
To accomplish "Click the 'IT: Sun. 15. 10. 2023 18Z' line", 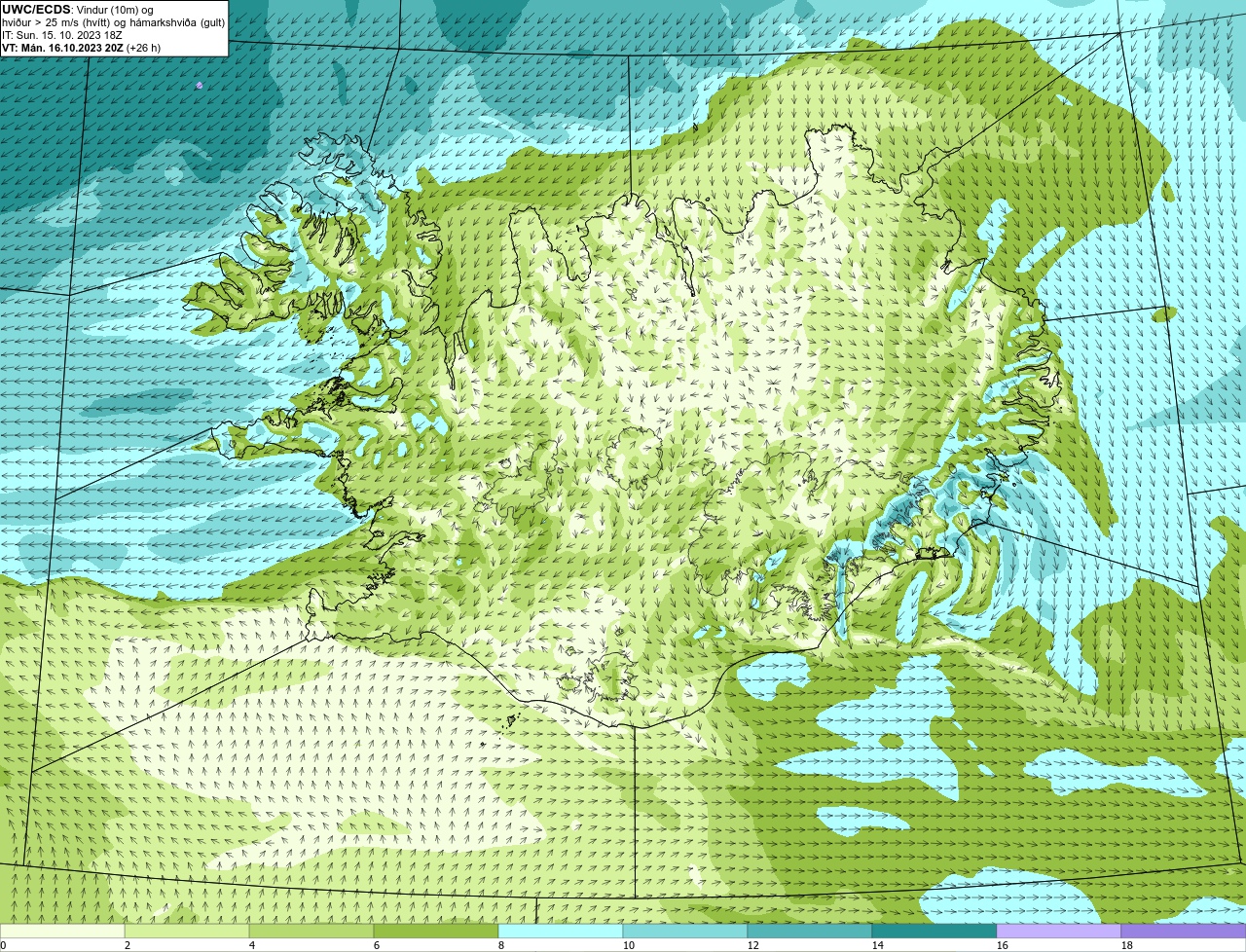I will (62, 35).
